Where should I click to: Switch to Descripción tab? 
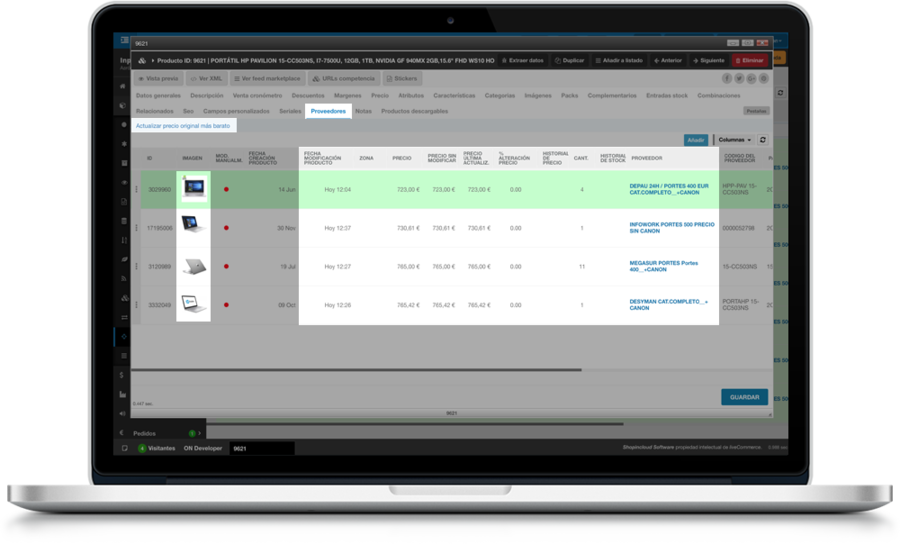click(207, 96)
